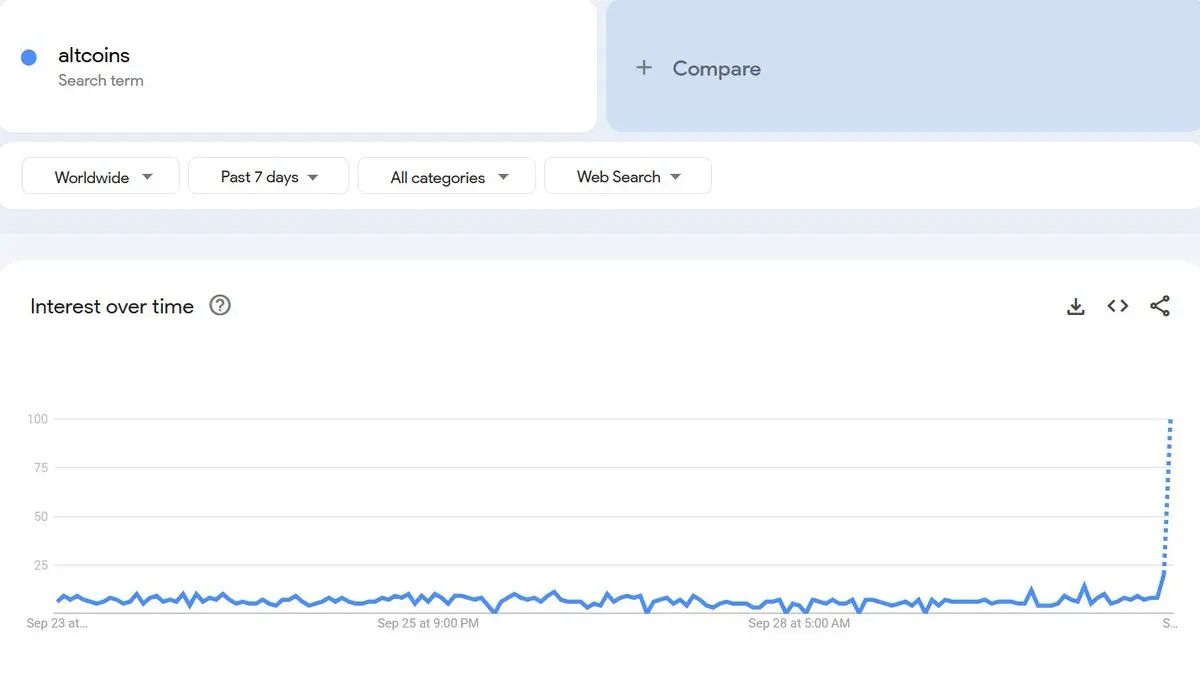
Task: Click the plus icon next to Compare
Action: (644, 67)
